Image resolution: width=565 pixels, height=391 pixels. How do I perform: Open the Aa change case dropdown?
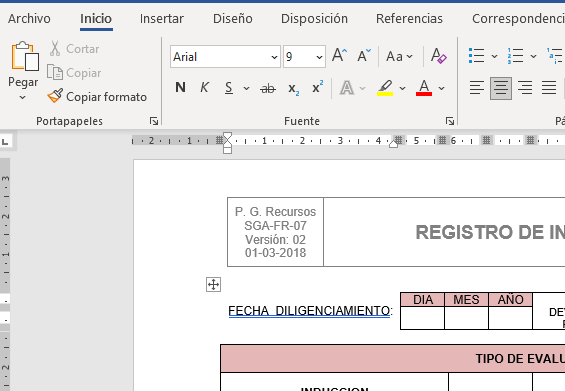point(399,57)
